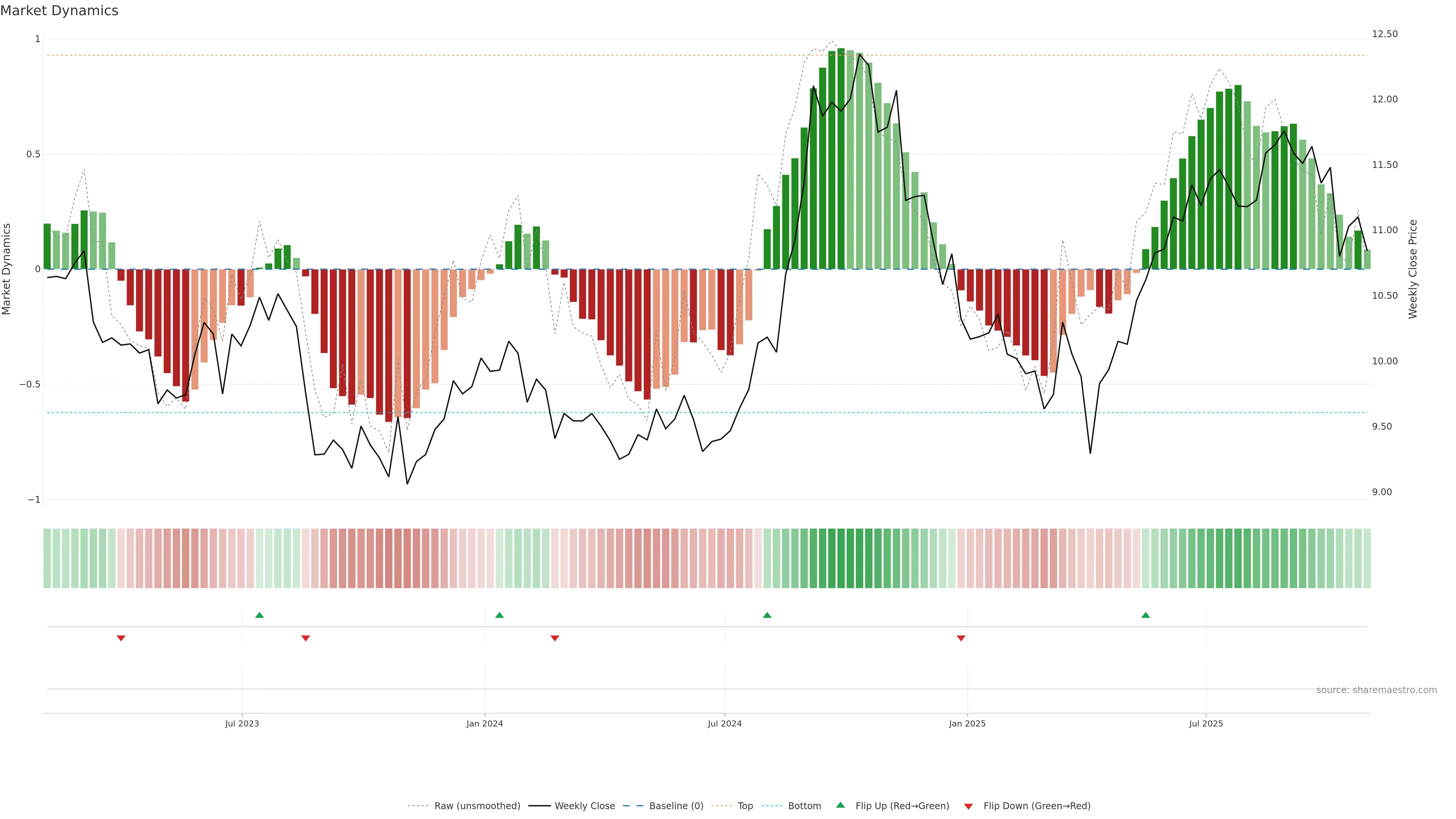The image size is (1456, 819).
Task: Click the red flip-down marker before Jan 2025
Action: coord(961,638)
